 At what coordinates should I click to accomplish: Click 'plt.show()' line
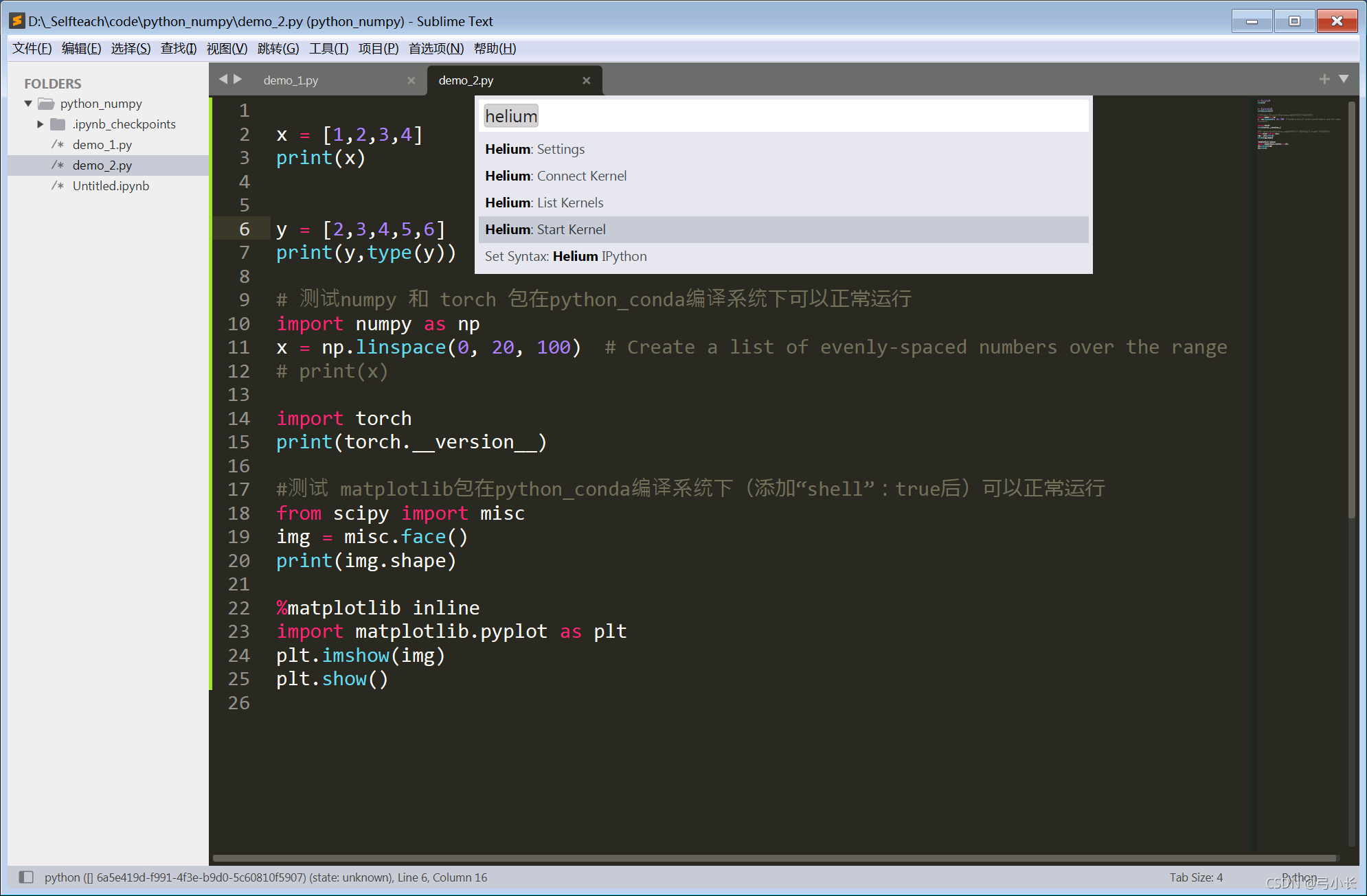pyautogui.click(x=332, y=679)
